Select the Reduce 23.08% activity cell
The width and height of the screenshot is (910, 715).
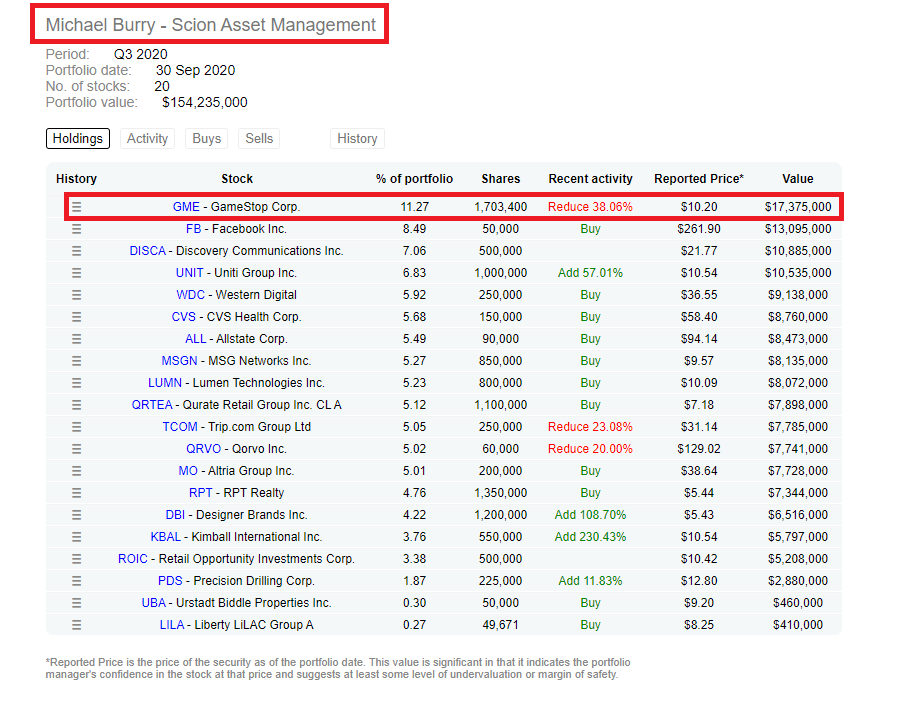click(x=590, y=427)
